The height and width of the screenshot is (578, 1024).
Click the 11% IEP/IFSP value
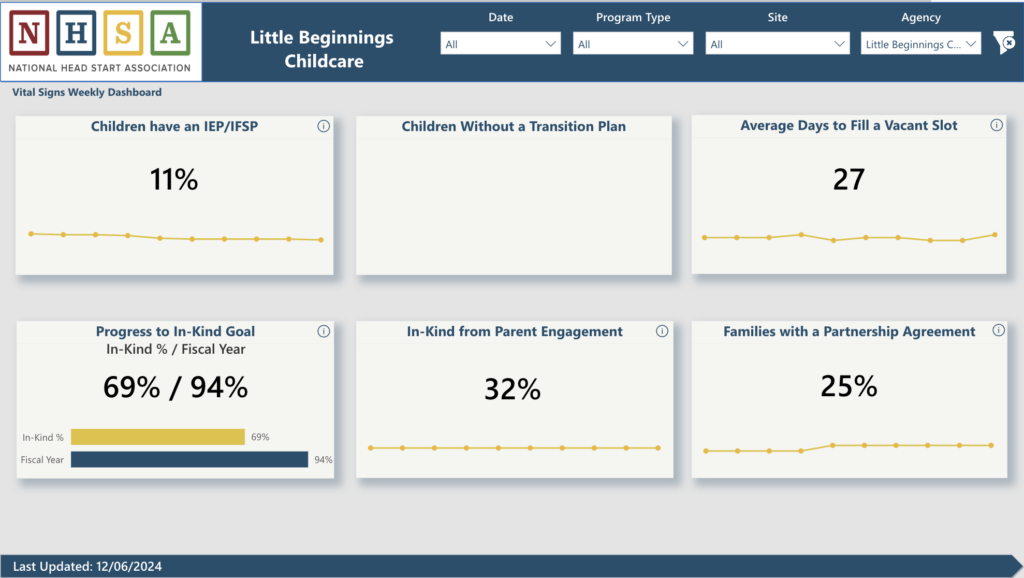(x=174, y=180)
